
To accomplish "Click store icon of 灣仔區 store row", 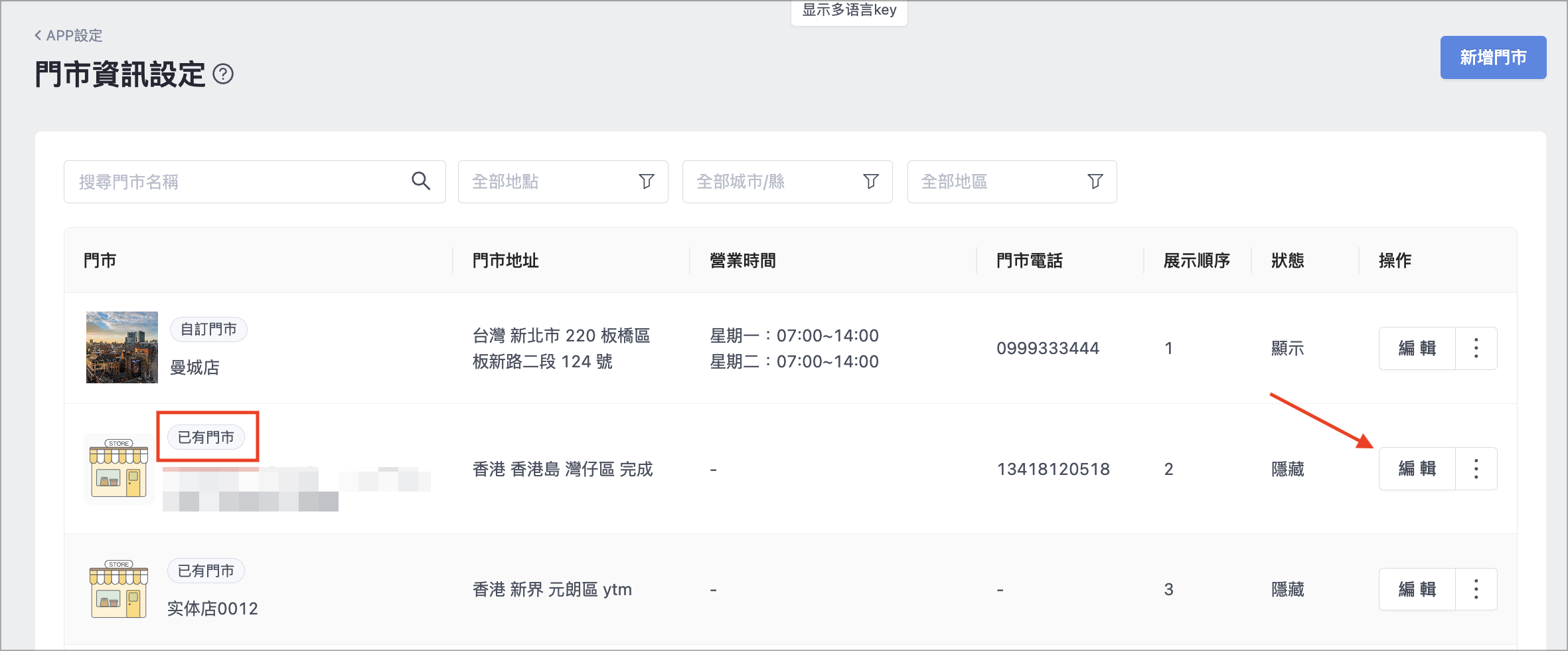I will [119, 468].
